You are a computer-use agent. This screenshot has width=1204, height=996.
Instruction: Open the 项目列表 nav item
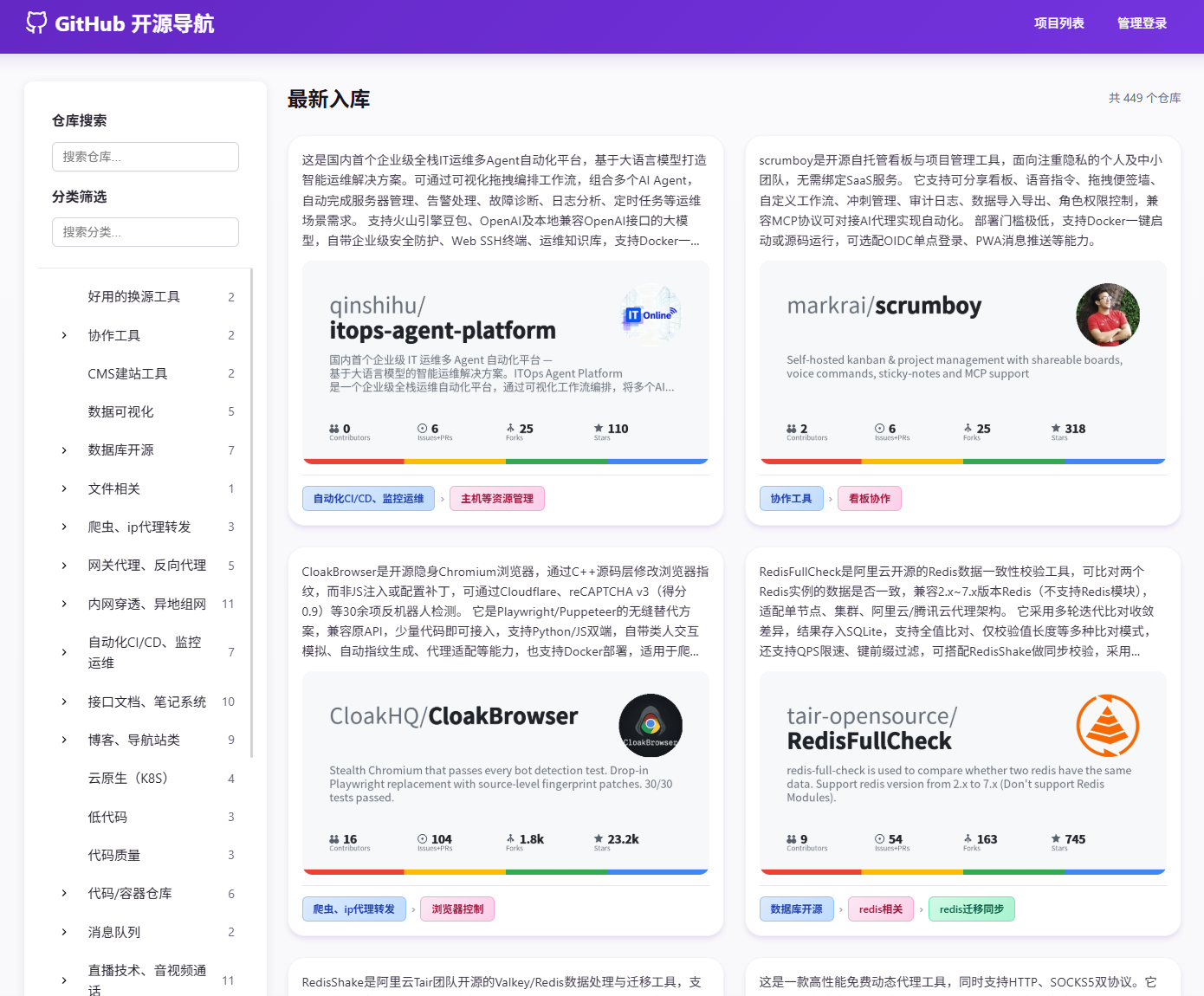(x=1059, y=23)
